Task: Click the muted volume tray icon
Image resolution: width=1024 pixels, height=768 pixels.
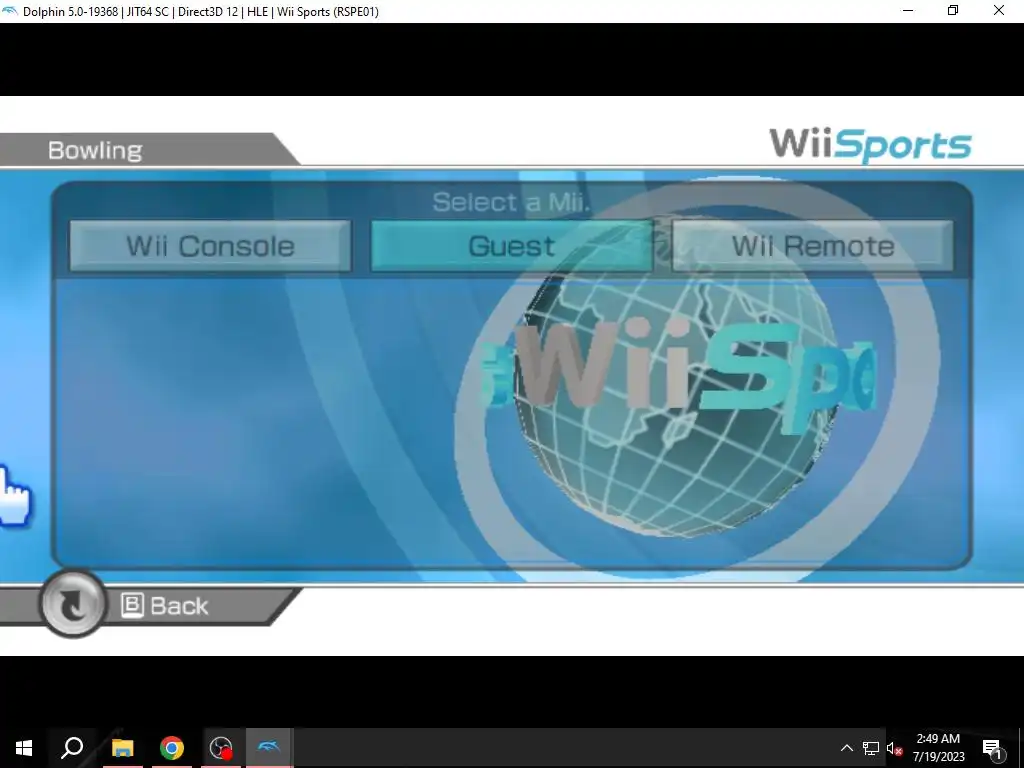Action: [x=894, y=748]
